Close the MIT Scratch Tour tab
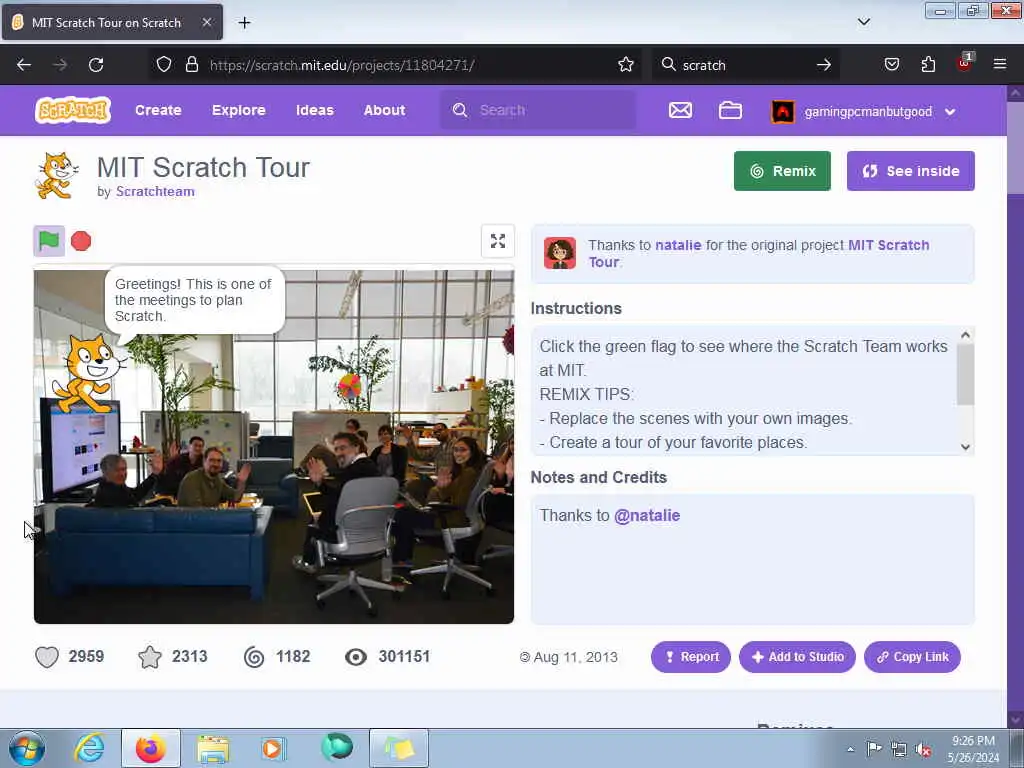This screenshot has height=768, width=1024. [x=206, y=22]
